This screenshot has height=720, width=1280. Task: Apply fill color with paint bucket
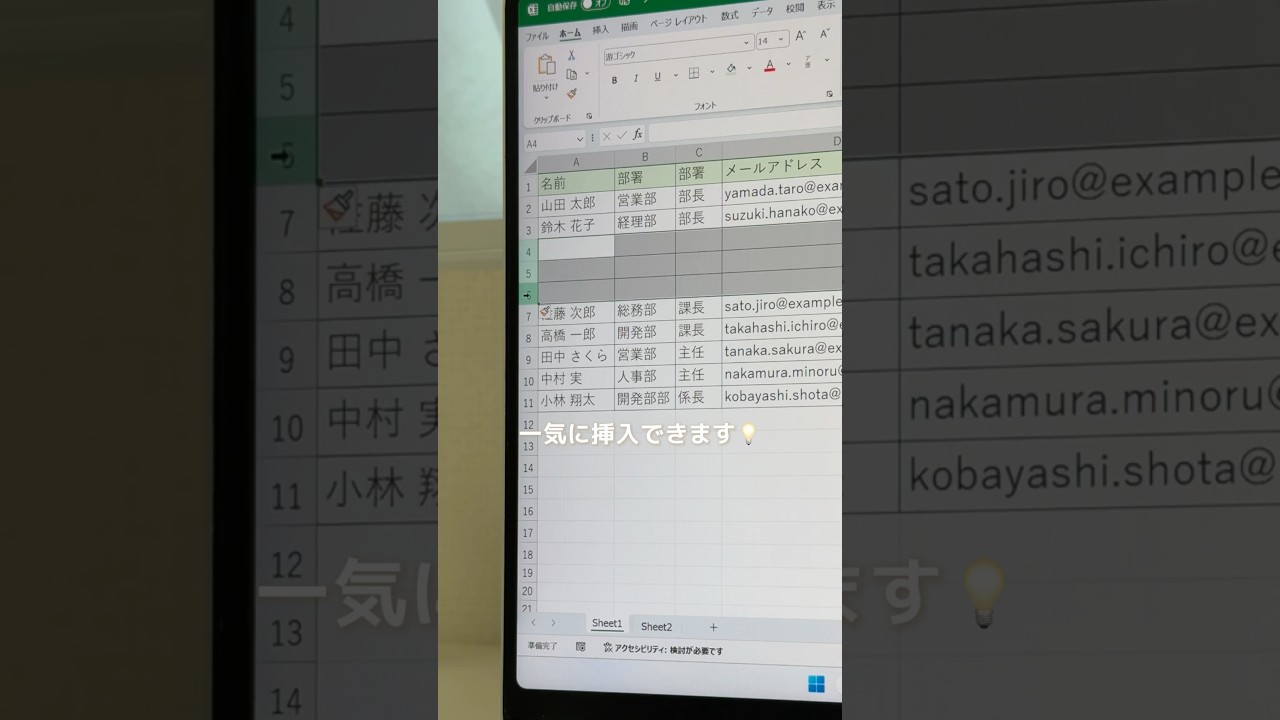[x=731, y=69]
